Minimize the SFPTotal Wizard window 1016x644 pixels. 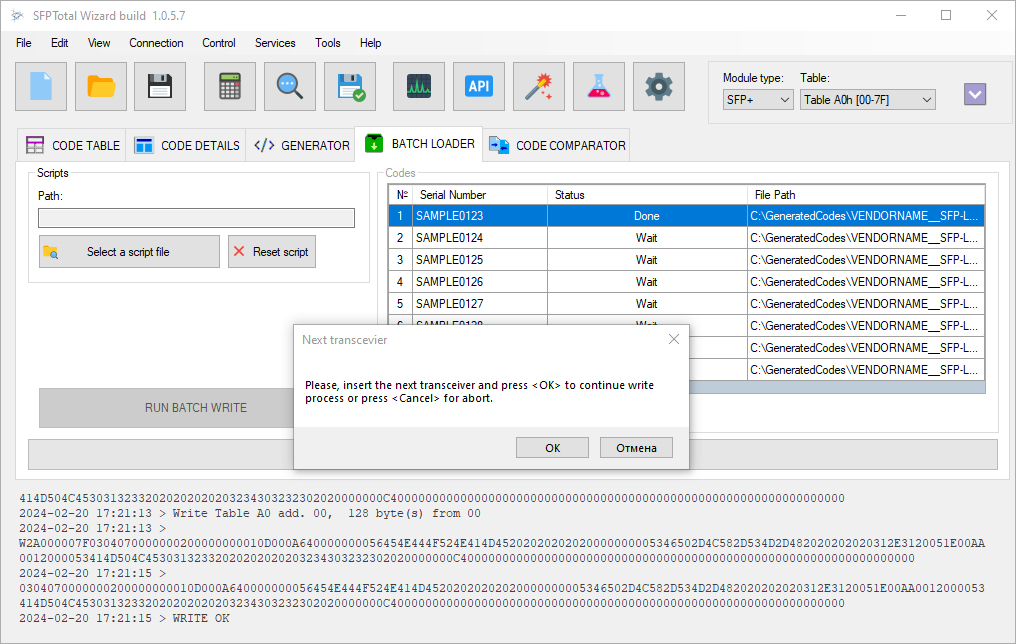pos(901,16)
